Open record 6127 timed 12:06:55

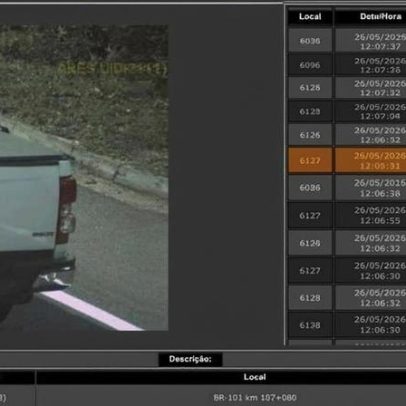(x=347, y=215)
